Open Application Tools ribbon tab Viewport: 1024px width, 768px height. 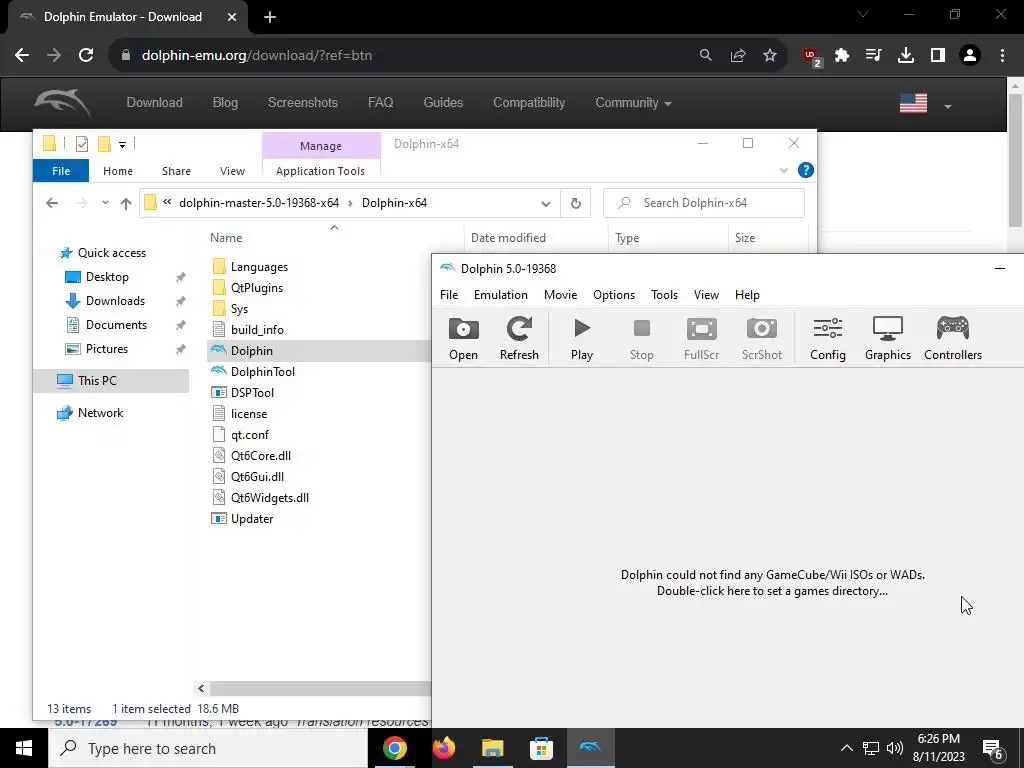(320, 170)
